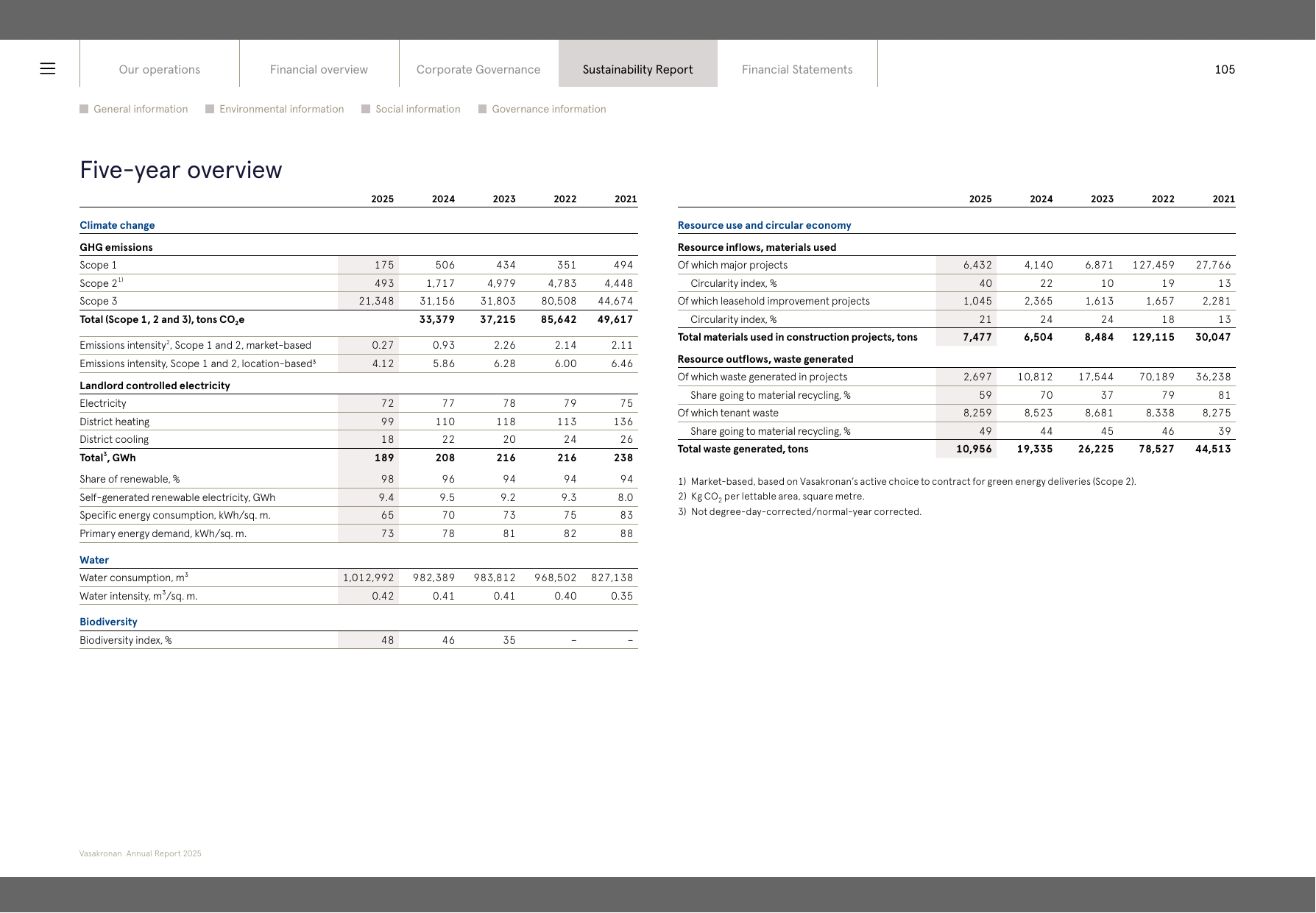
Task: Click the Water section heading
Action: tap(94, 560)
